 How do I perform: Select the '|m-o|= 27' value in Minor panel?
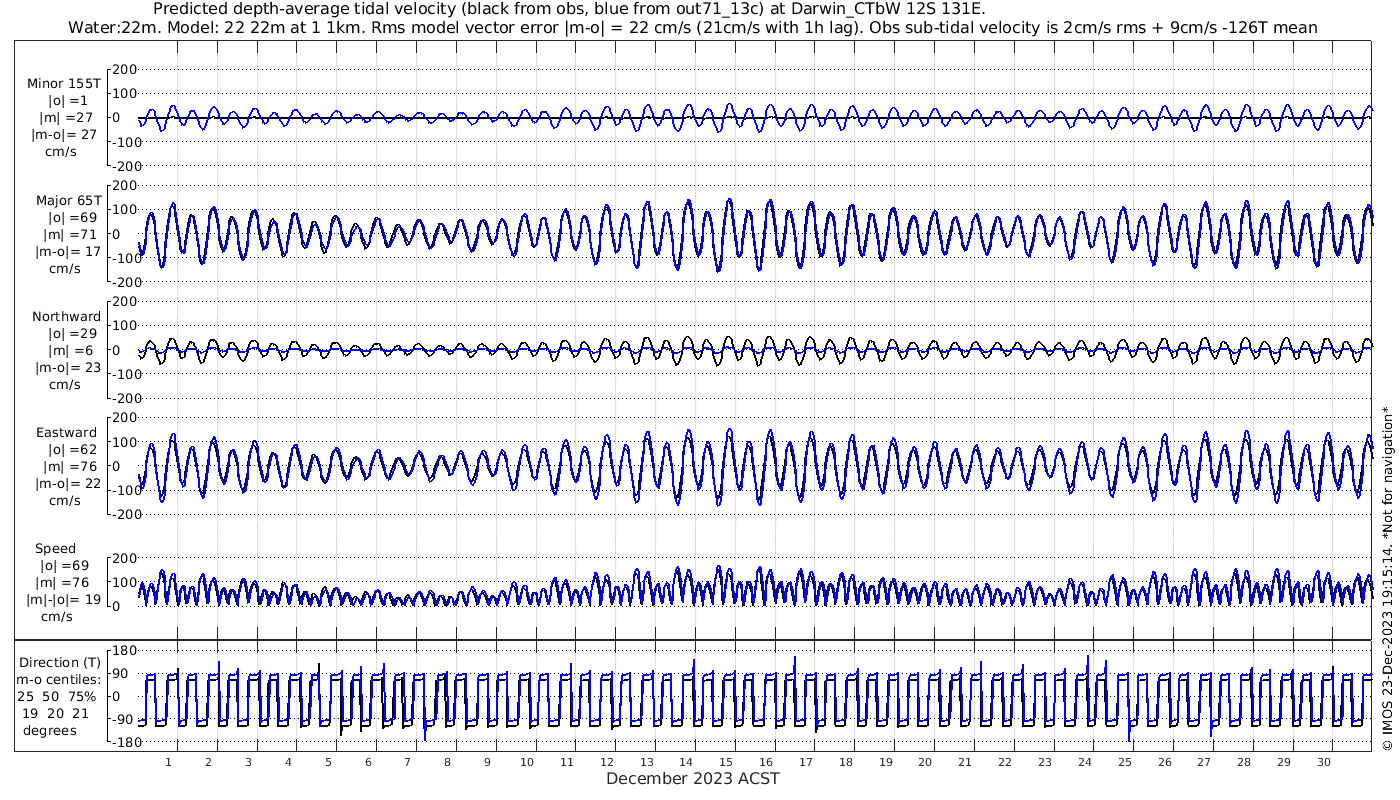(65, 135)
